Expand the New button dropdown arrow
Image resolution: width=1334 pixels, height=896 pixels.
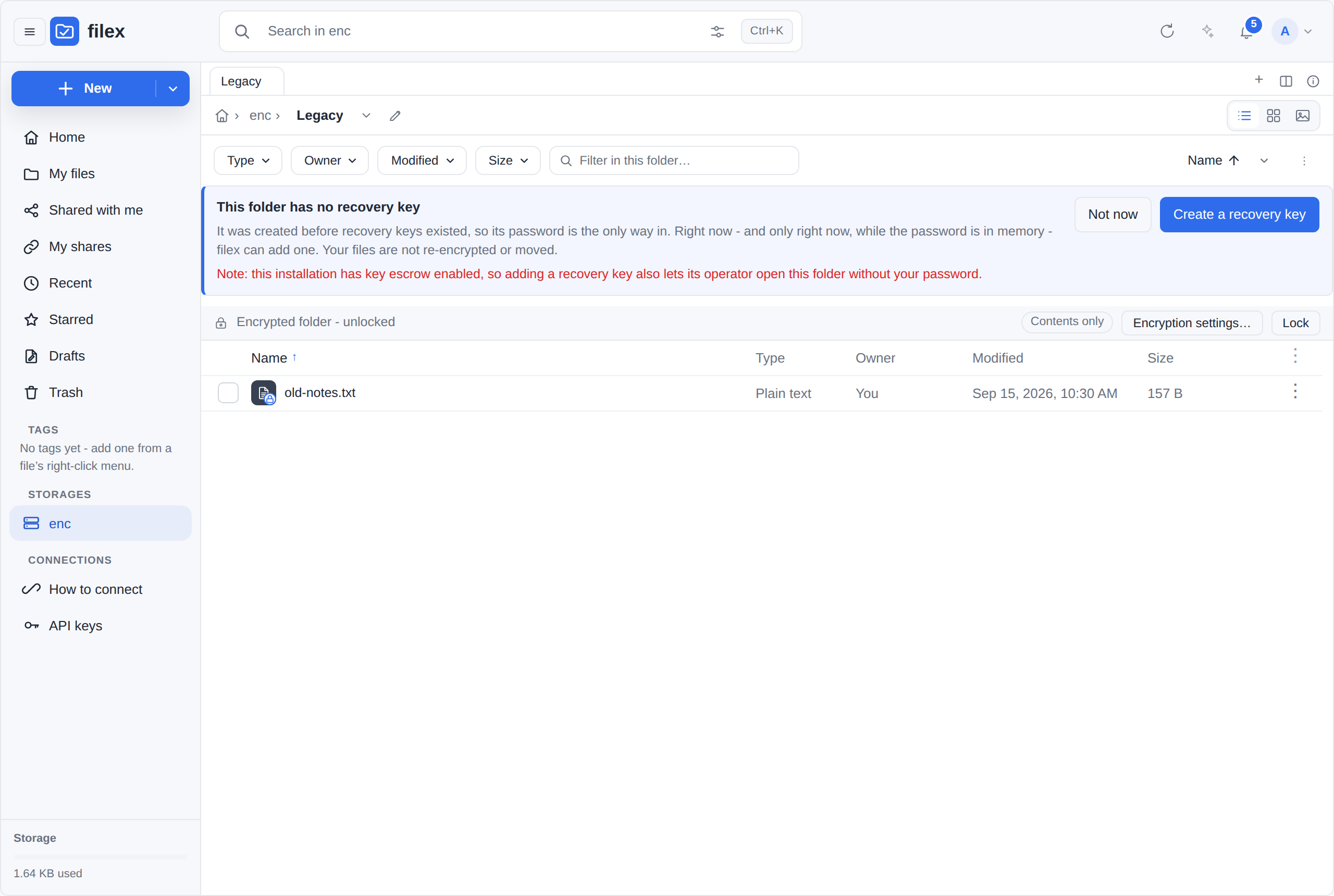click(172, 89)
